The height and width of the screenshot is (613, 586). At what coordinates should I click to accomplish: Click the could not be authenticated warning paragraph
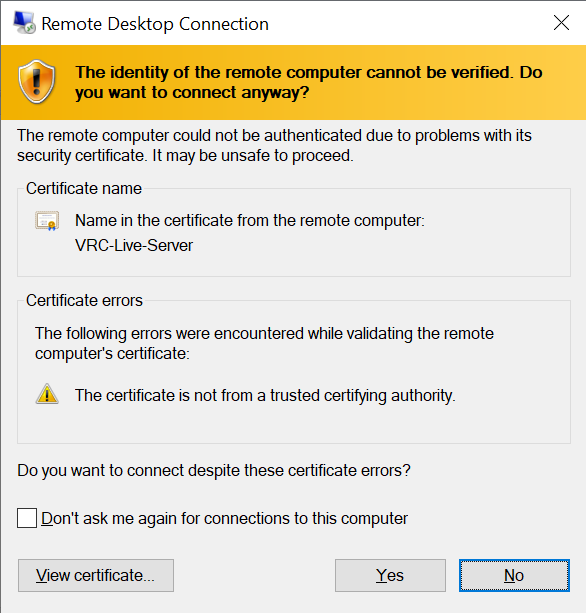point(274,145)
